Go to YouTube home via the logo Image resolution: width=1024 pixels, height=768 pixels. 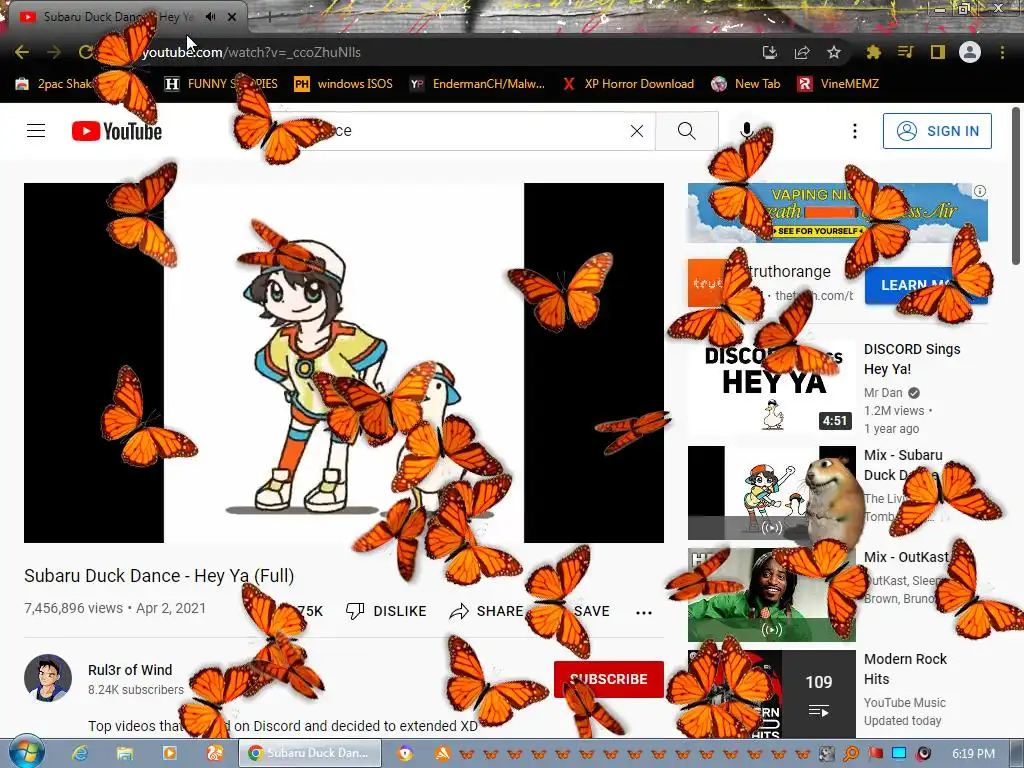tap(117, 131)
